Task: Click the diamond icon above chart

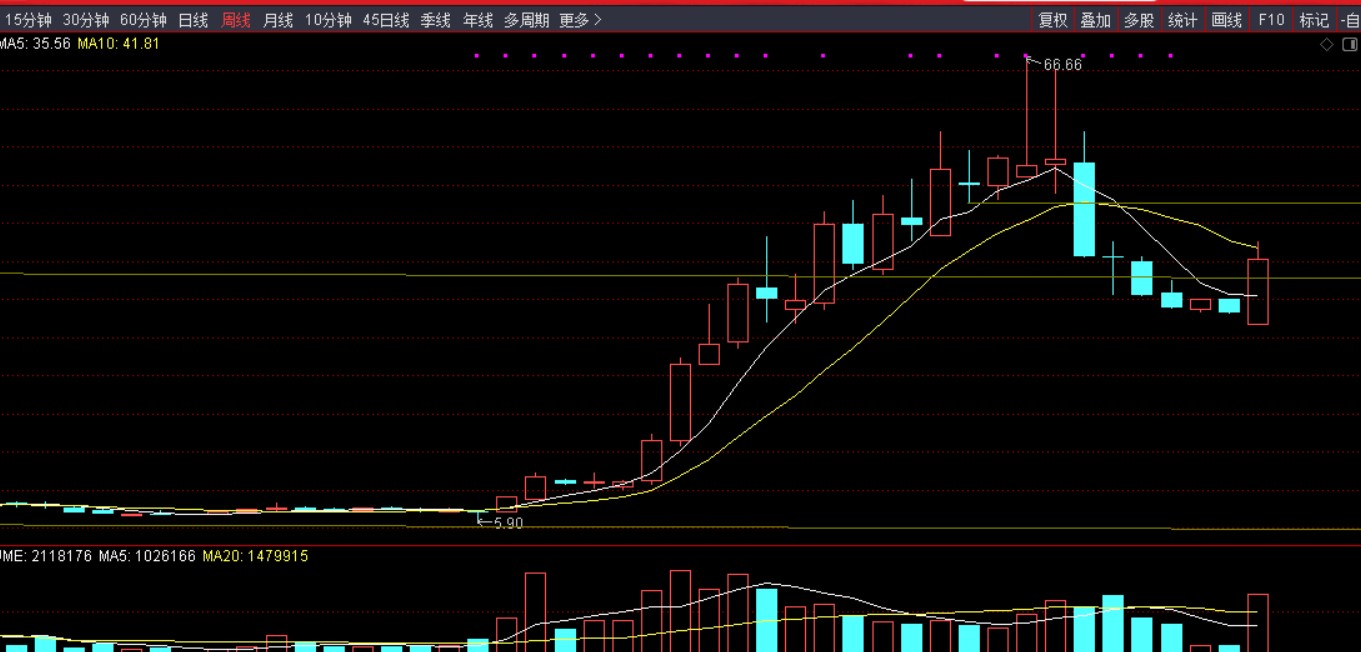Action: point(1327,45)
